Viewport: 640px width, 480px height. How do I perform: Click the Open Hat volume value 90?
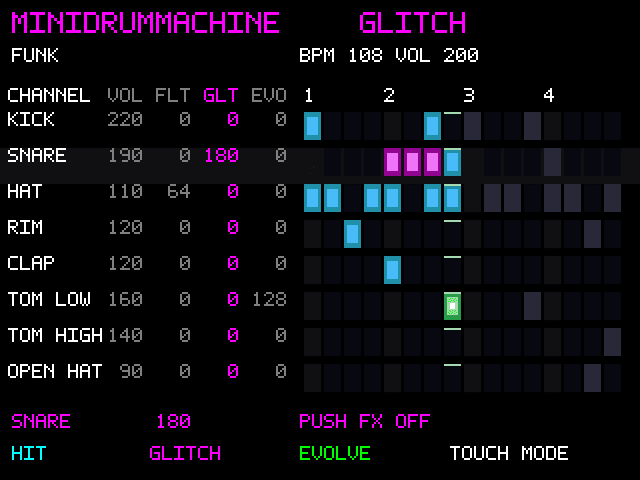tap(131, 371)
